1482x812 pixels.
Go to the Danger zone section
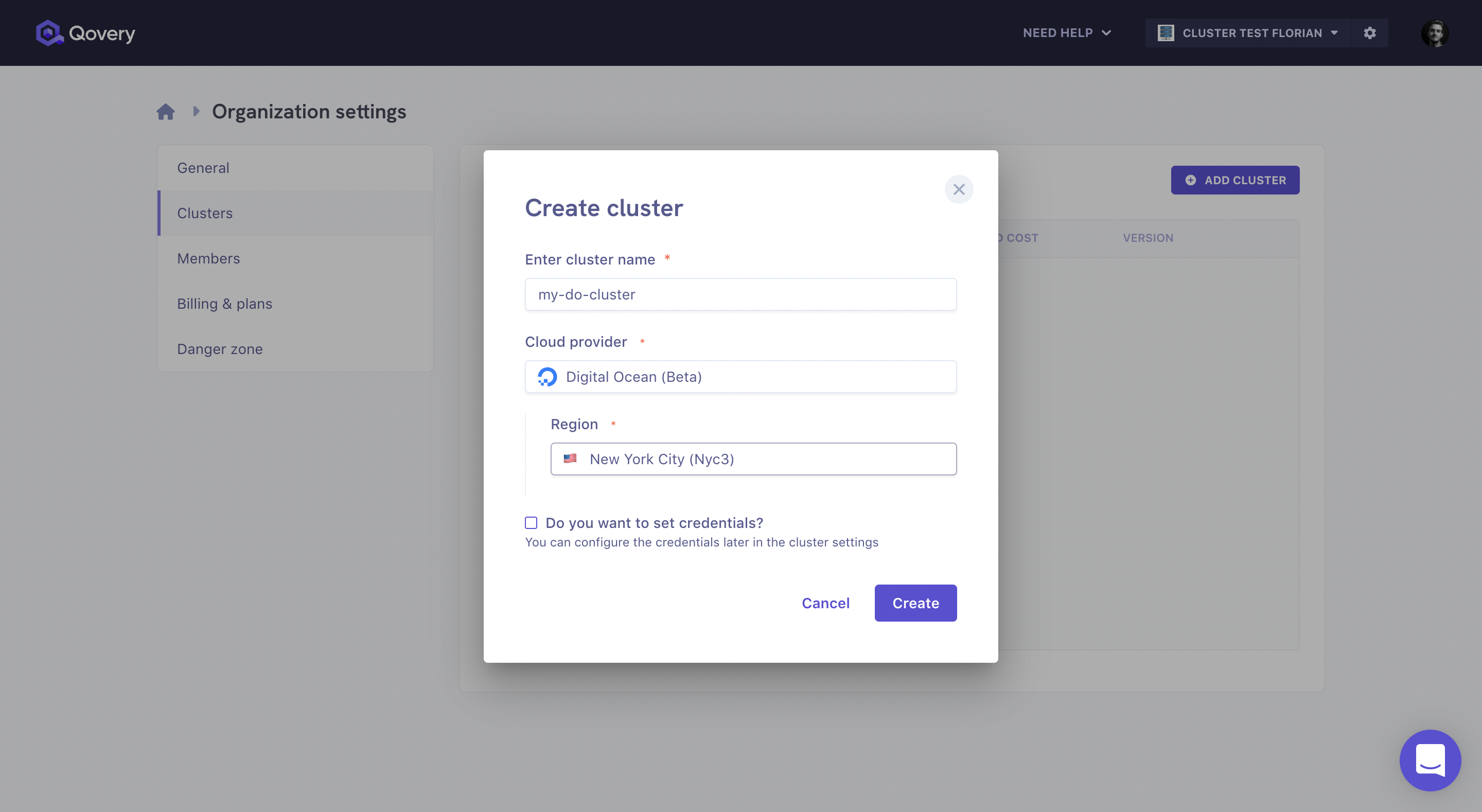[220, 349]
